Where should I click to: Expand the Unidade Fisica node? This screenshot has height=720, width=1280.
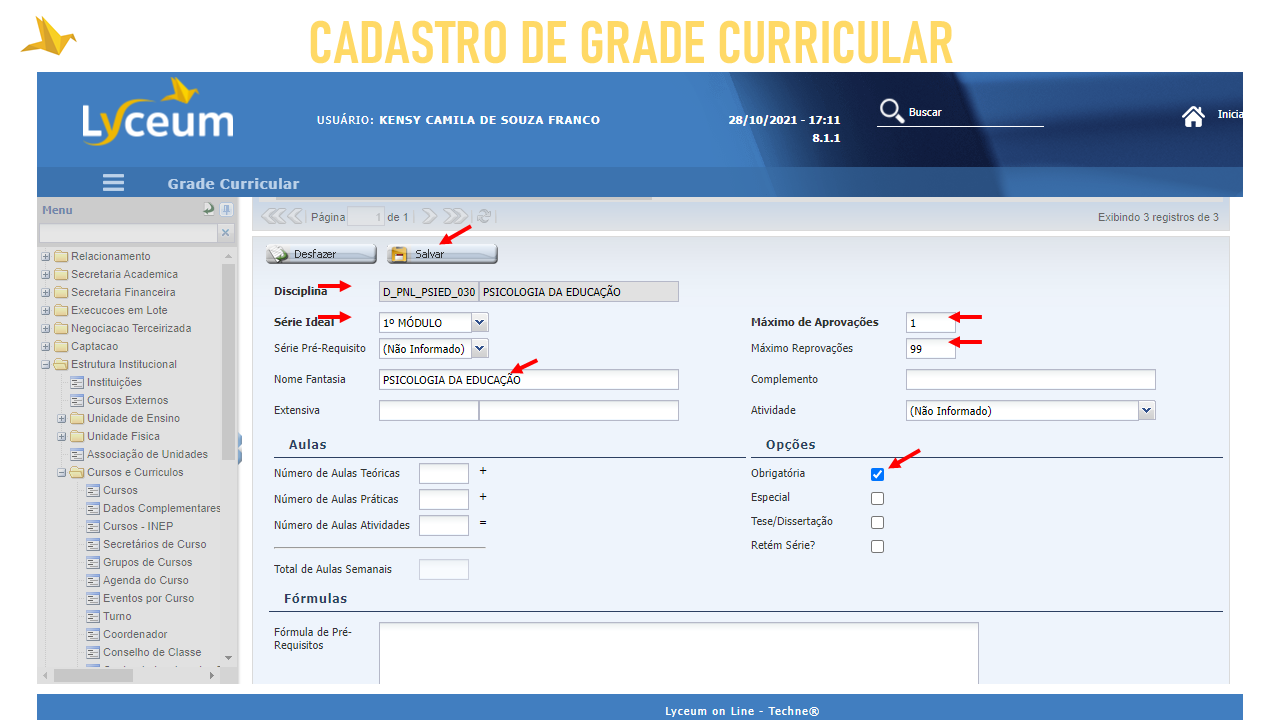[62, 437]
